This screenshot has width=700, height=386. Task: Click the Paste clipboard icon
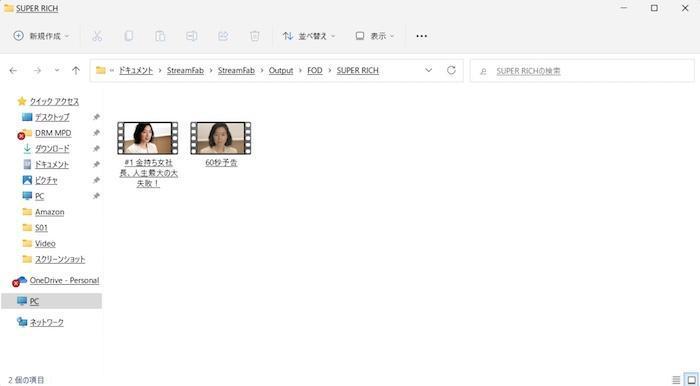160,36
